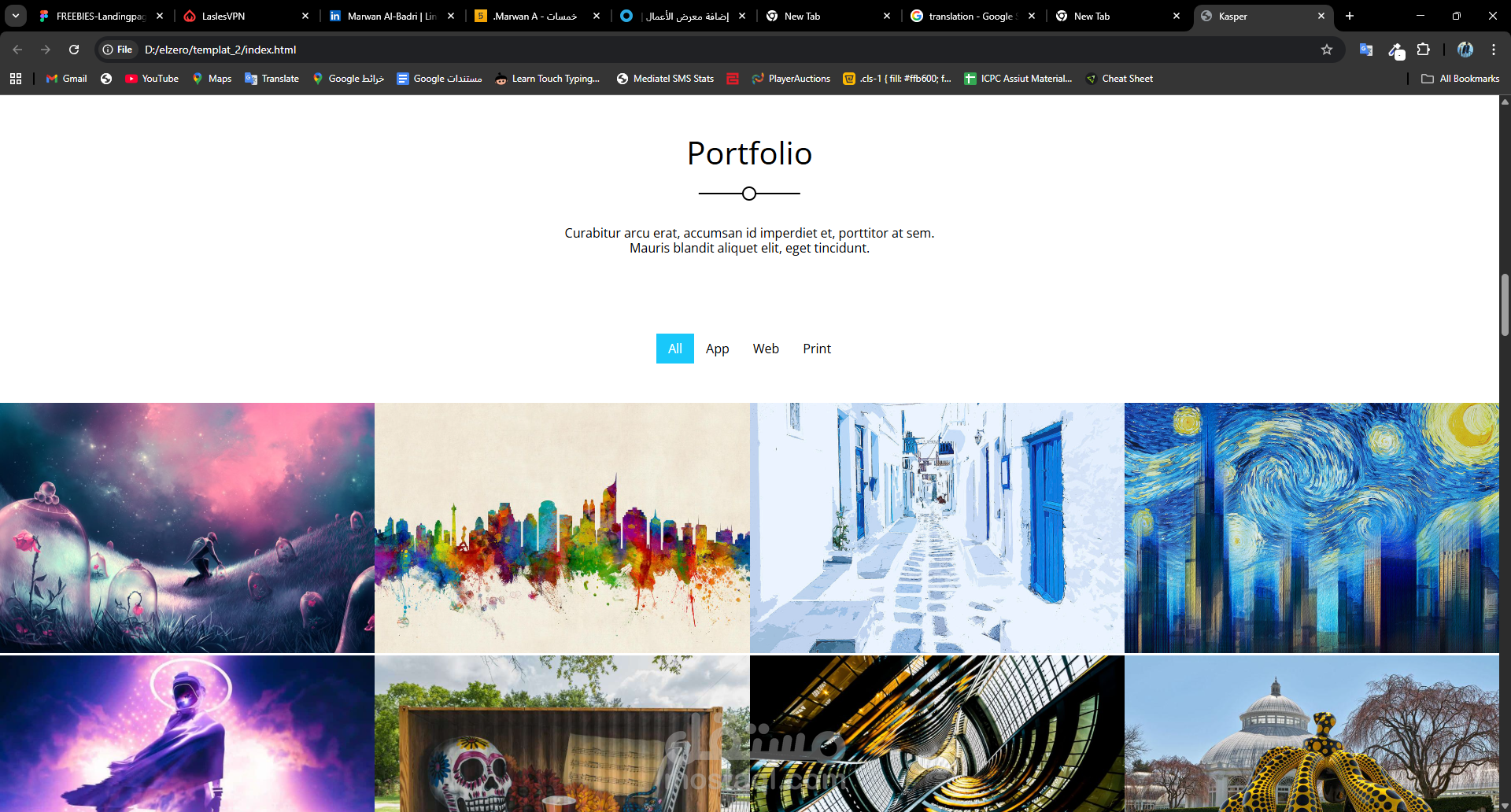Image resolution: width=1511 pixels, height=812 pixels.
Task: Select the All portfolio filter
Action: [675, 349]
